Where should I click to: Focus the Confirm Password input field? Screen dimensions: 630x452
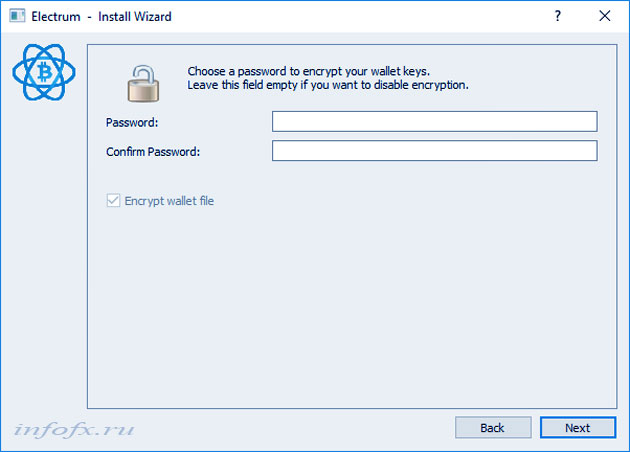click(x=434, y=151)
